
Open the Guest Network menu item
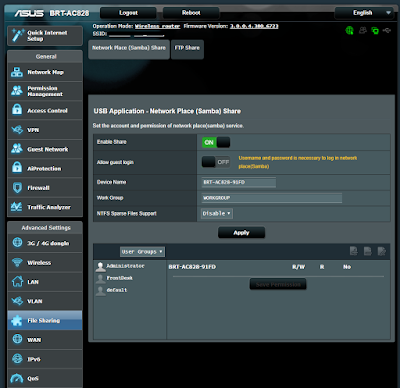pyautogui.click(x=45, y=149)
